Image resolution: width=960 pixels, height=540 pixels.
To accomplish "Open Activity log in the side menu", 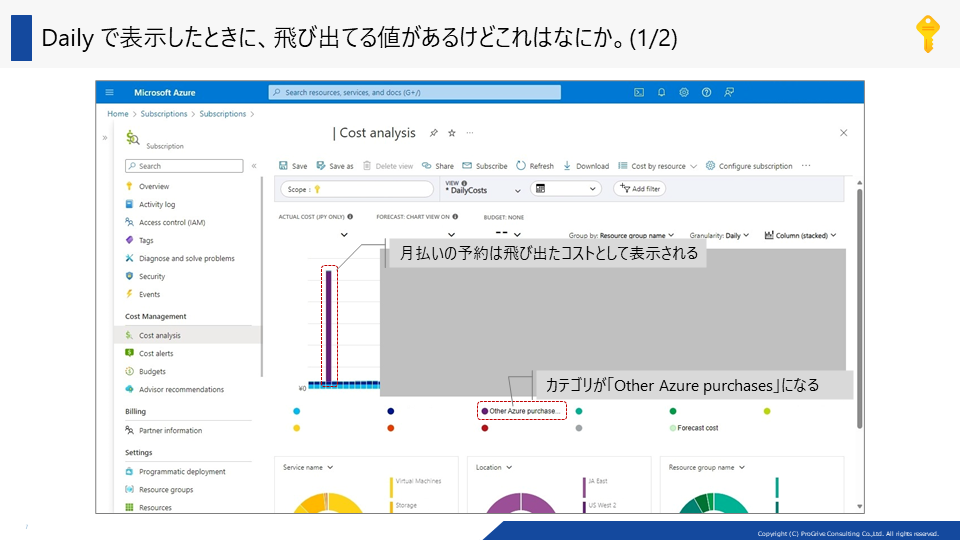I will pyautogui.click(x=157, y=204).
